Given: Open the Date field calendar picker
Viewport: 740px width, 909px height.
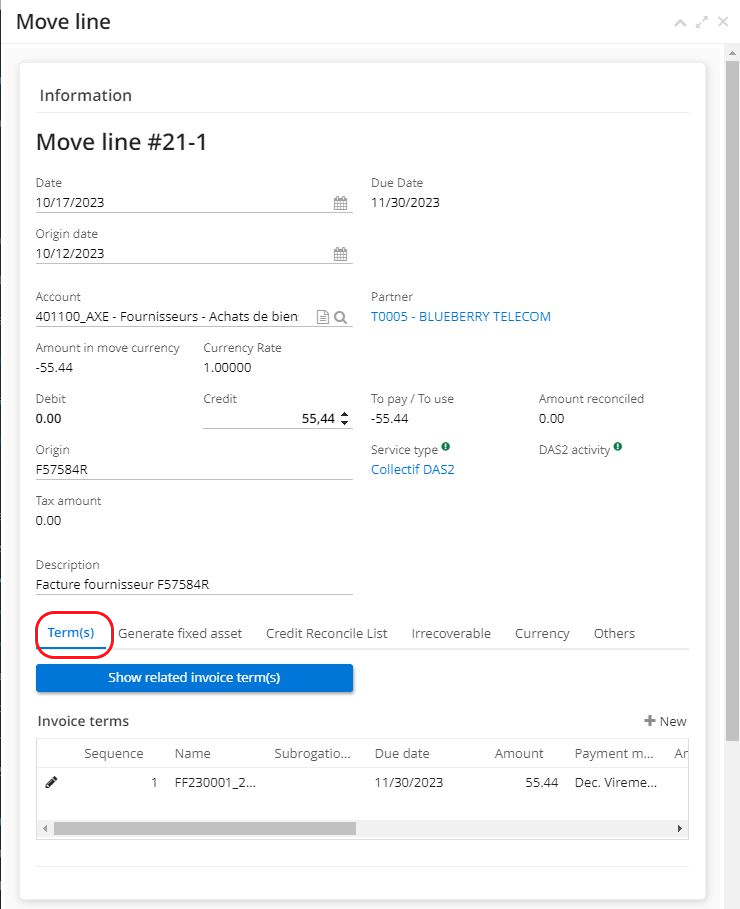Looking at the screenshot, I should click(x=340, y=203).
